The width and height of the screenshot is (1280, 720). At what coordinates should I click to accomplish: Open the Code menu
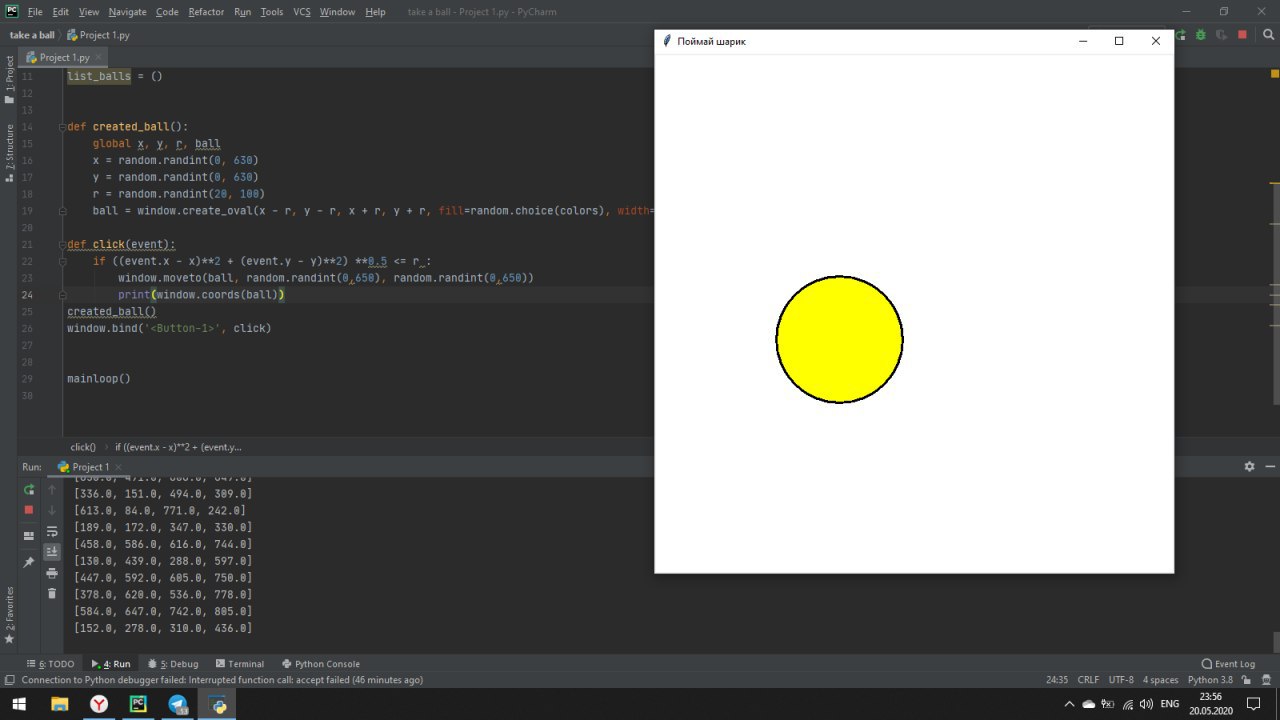[x=167, y=12]
